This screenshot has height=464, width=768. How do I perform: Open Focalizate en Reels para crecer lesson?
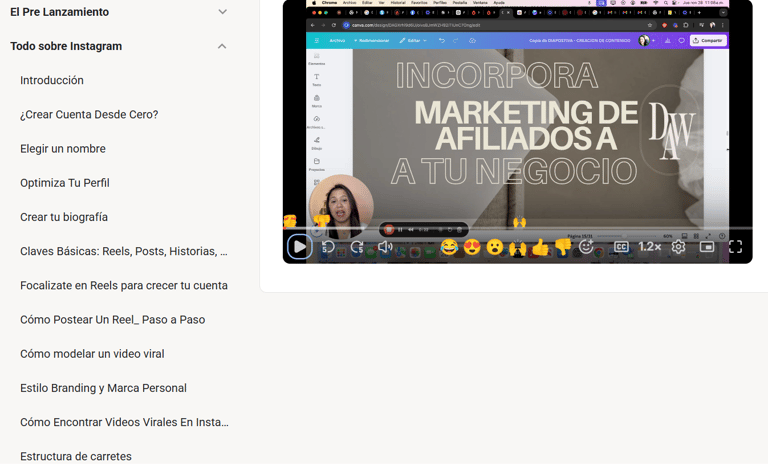coord(124,286)
